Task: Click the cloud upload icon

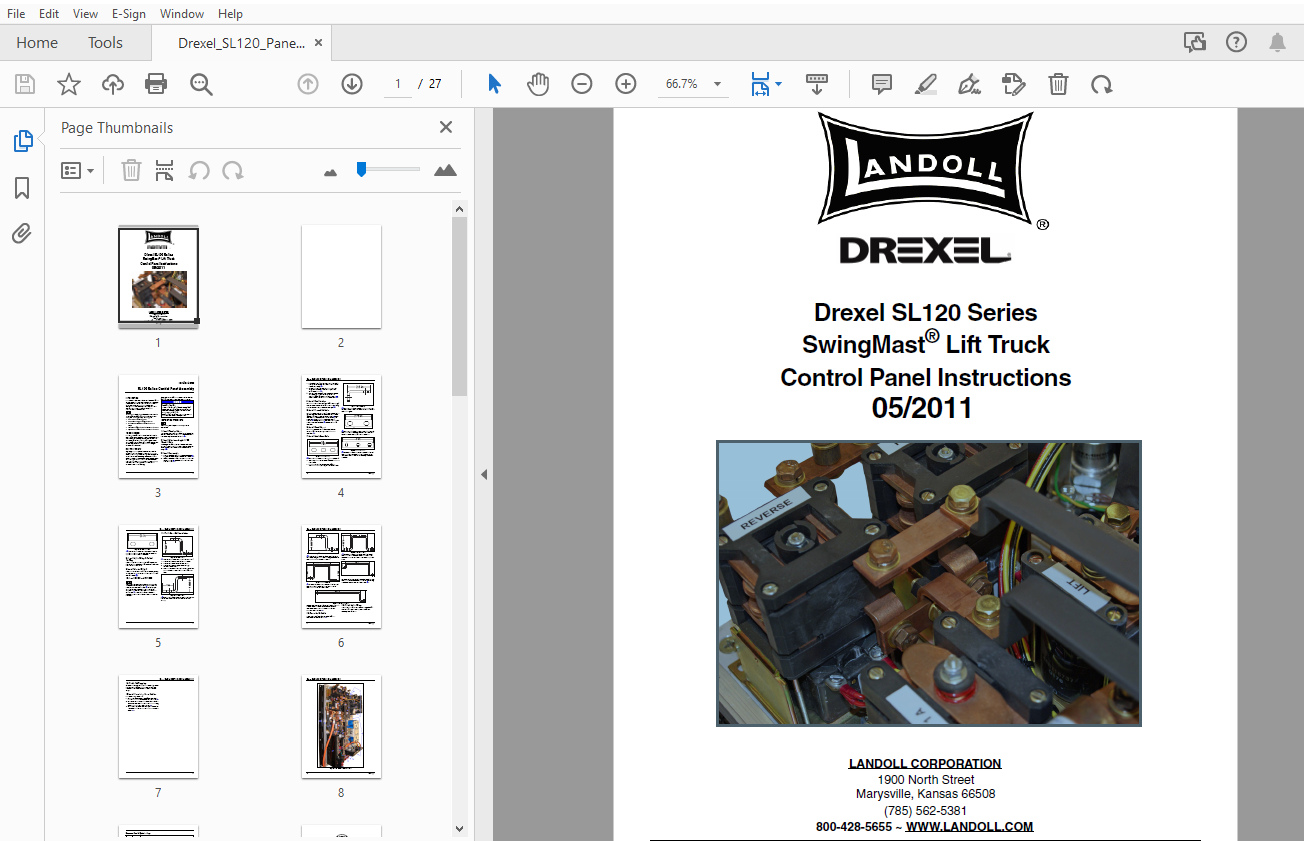Action: click(113, 84)
